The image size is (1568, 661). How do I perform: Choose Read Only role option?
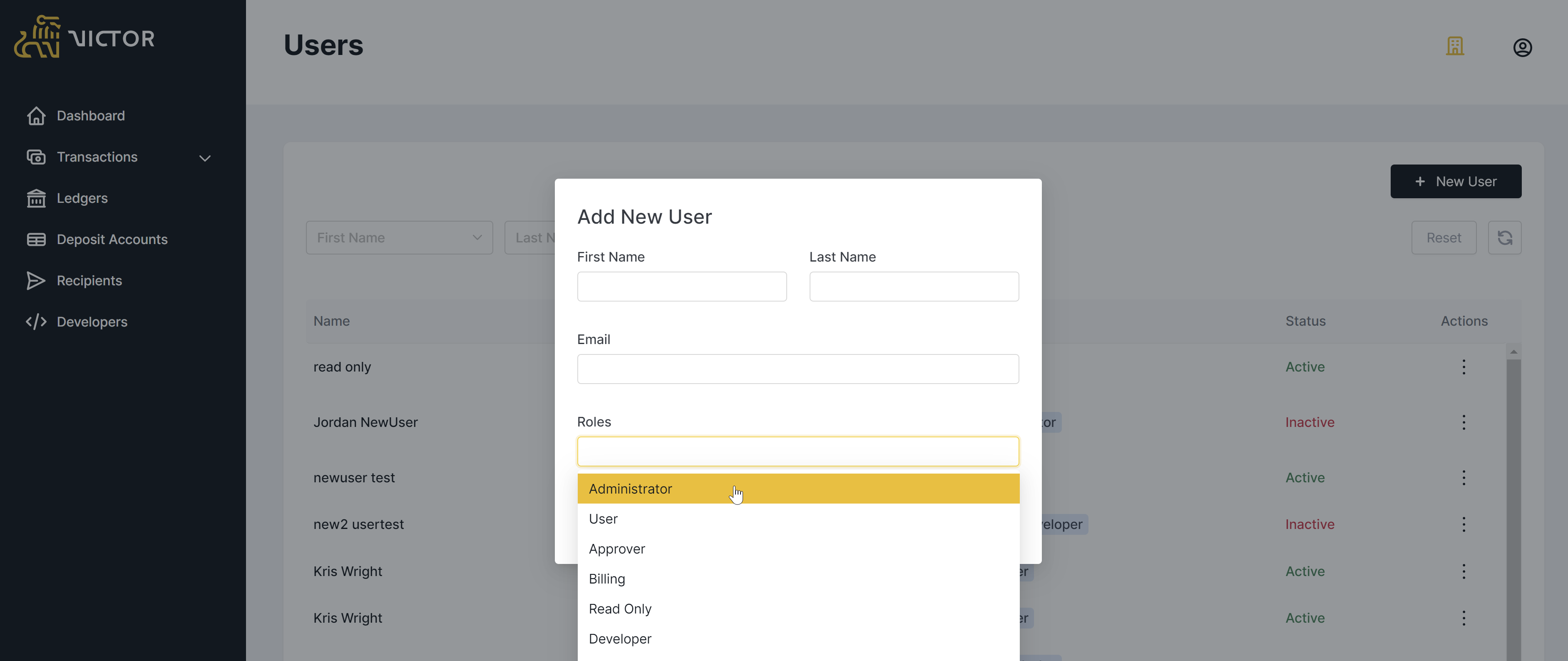620,609
